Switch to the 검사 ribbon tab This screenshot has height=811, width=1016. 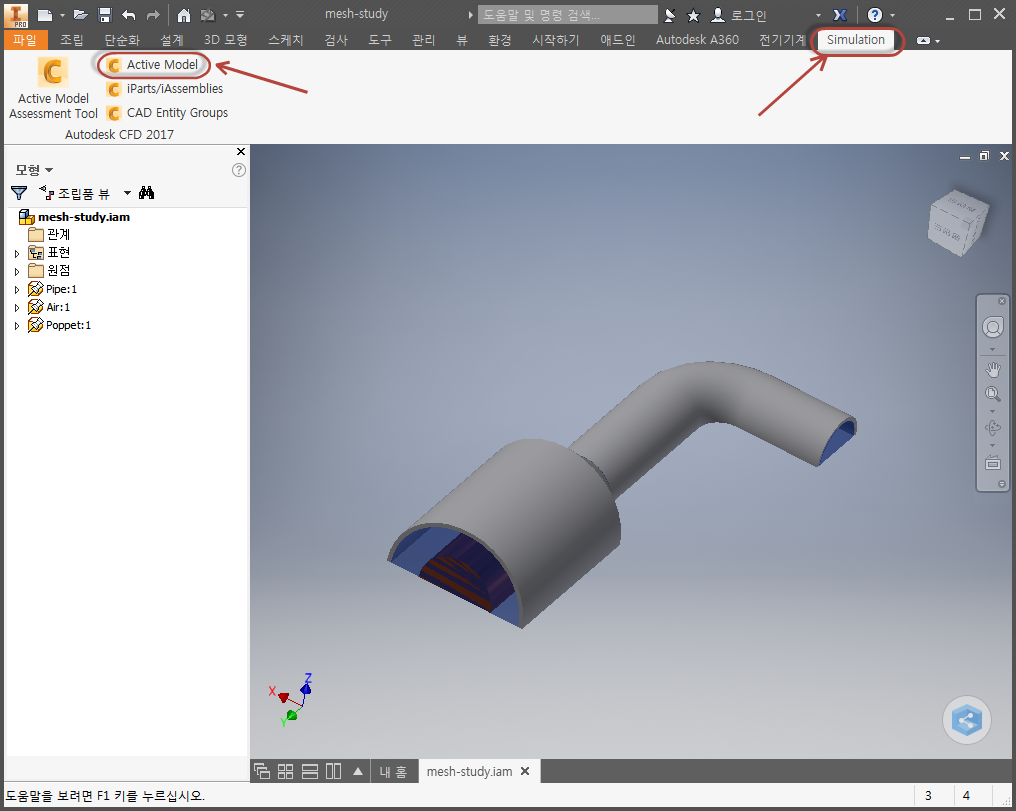click(336, 40)
